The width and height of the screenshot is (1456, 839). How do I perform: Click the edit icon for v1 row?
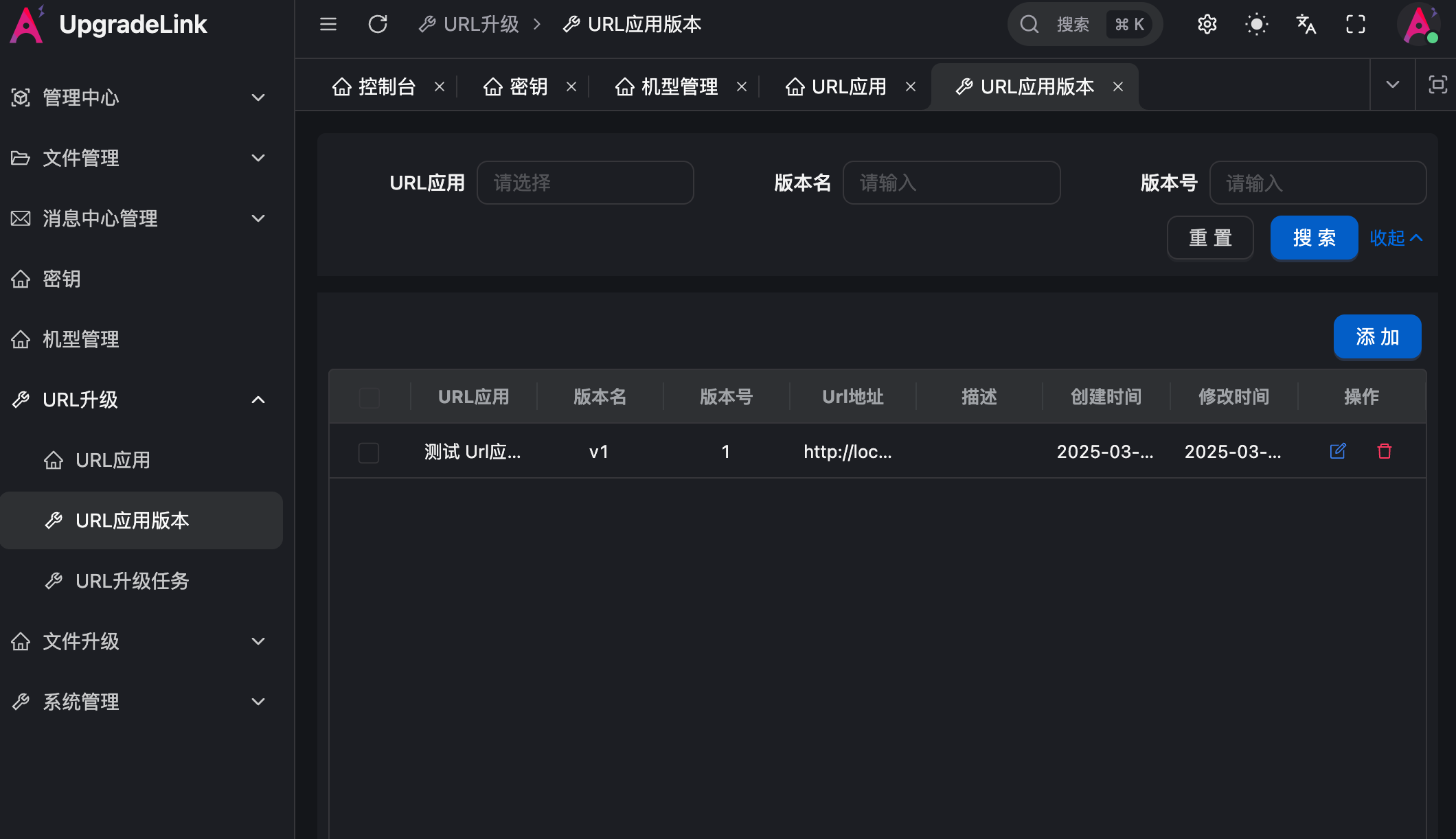pyautogui.click(x=1338, y=451)
